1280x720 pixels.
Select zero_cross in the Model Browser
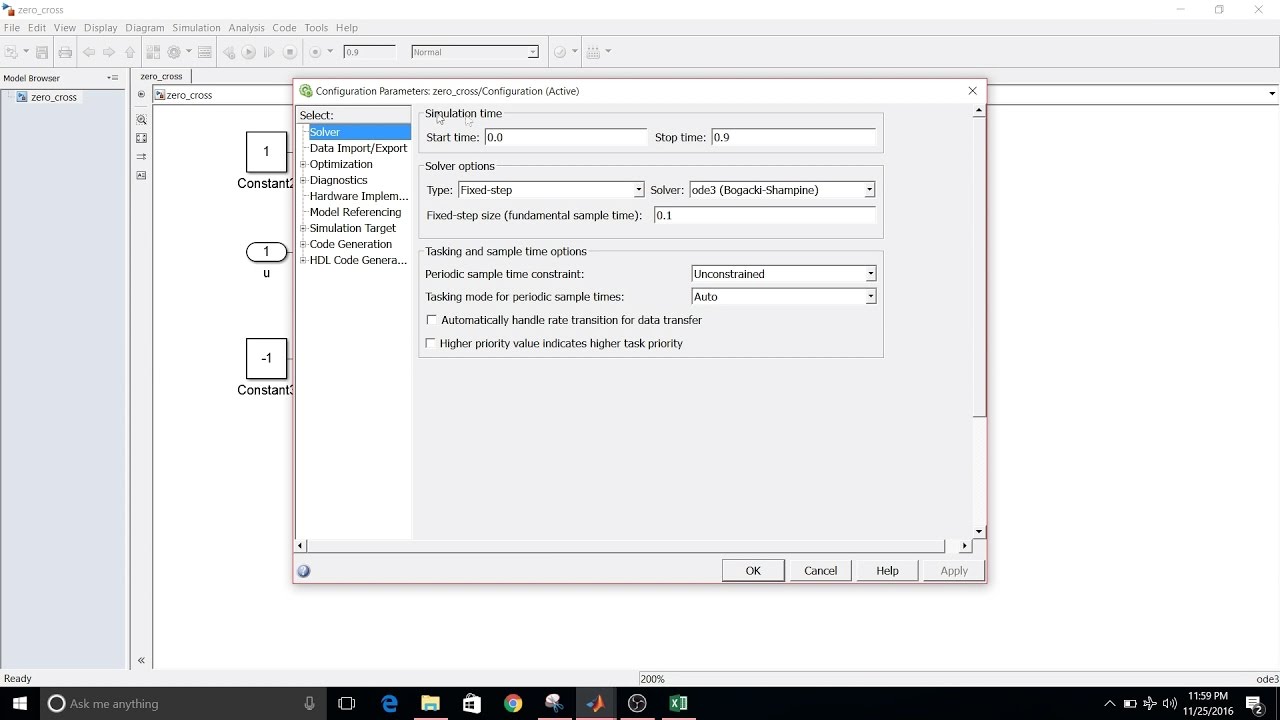[53, 97]
